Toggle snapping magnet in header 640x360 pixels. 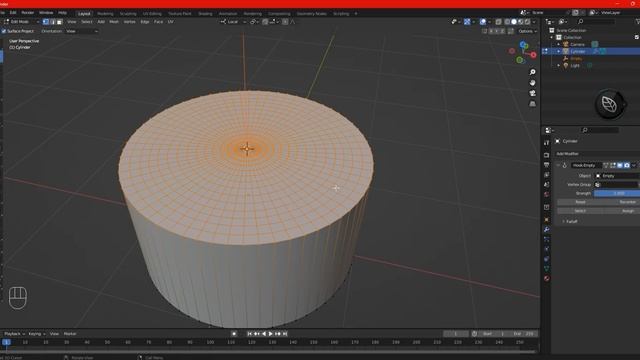click(265, 22)
